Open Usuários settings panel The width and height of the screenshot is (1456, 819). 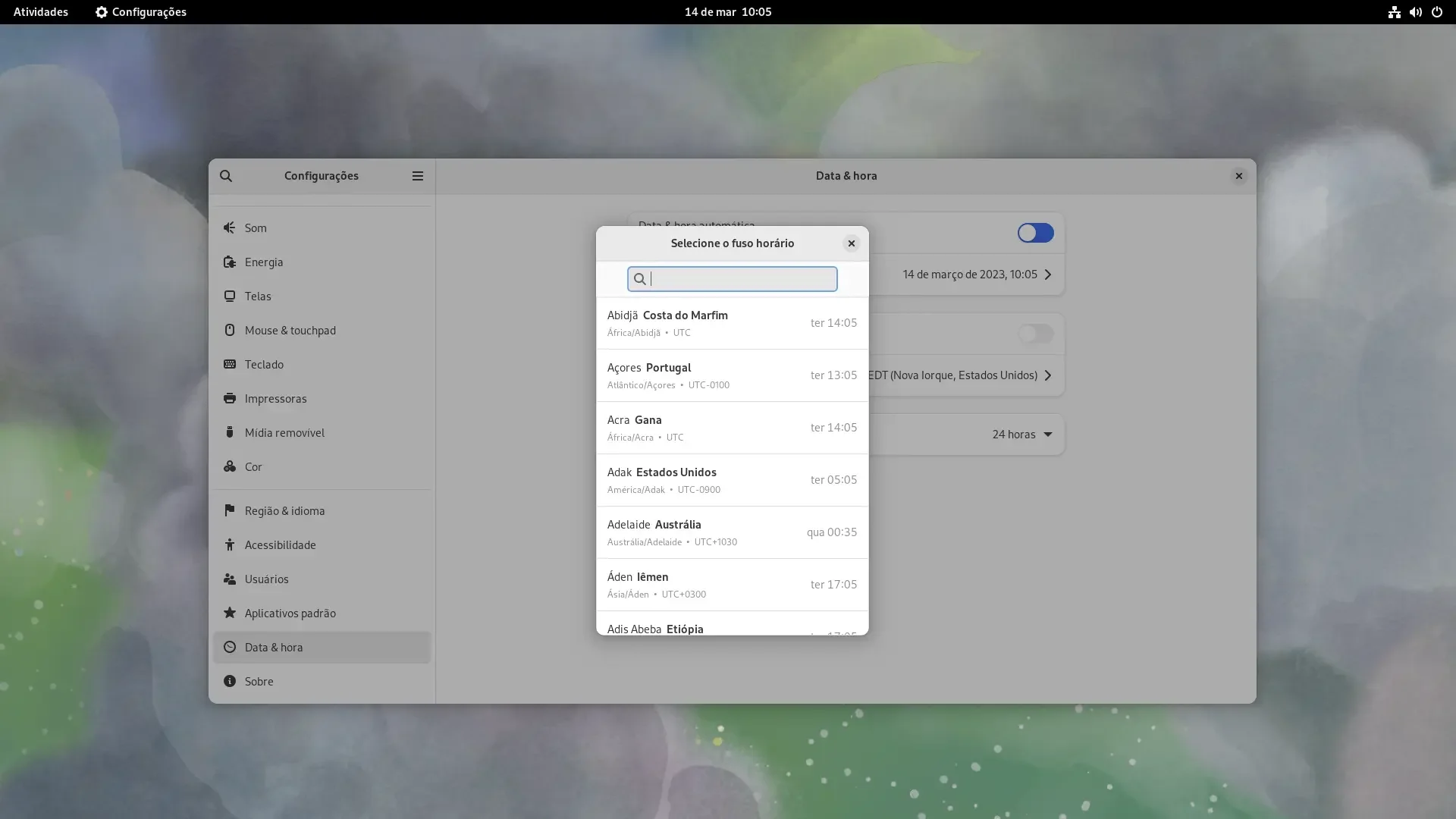(322, 579)
